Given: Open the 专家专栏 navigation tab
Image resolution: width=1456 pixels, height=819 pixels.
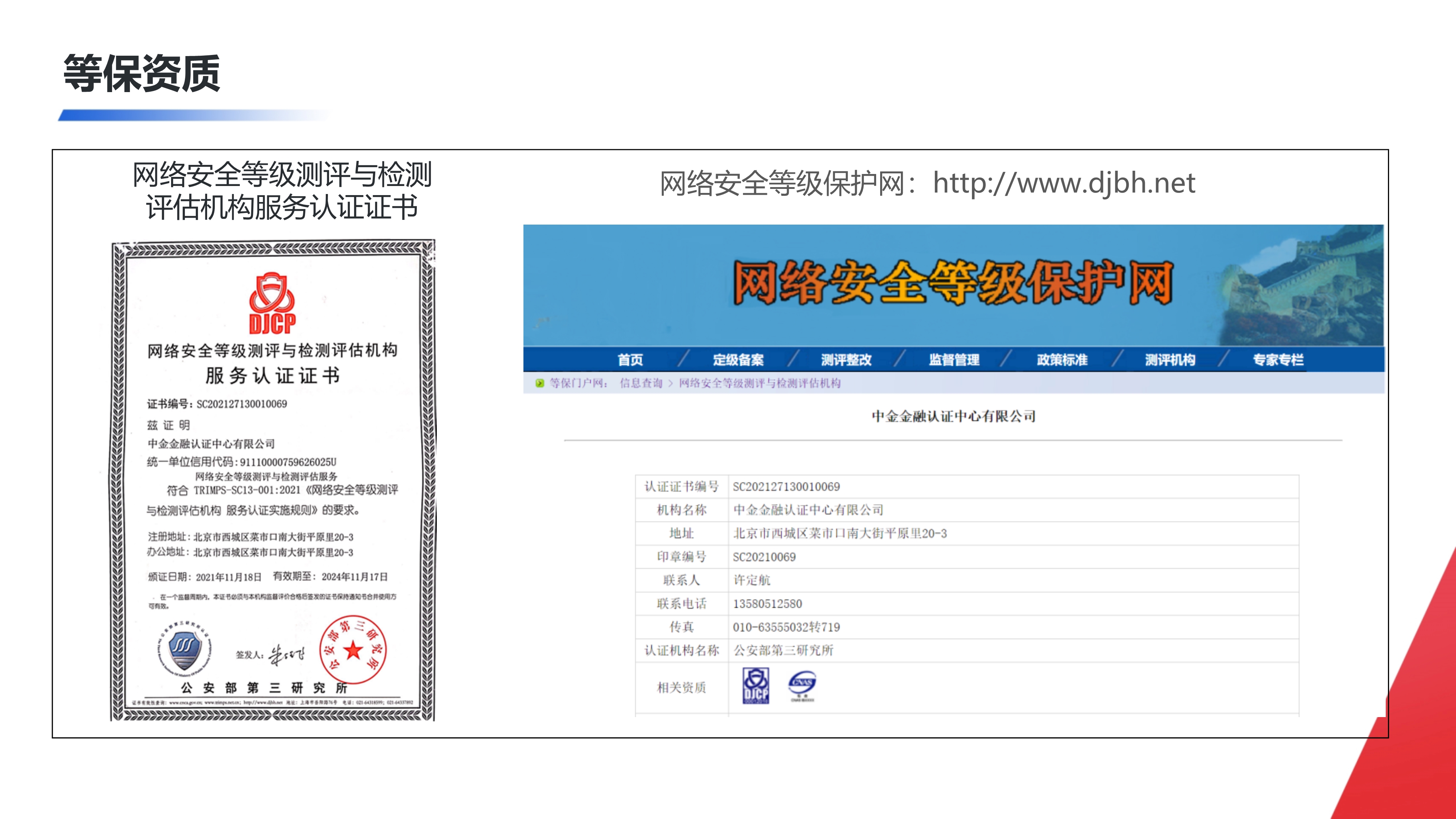Looking at the screenshot, I should [1278, 360].
